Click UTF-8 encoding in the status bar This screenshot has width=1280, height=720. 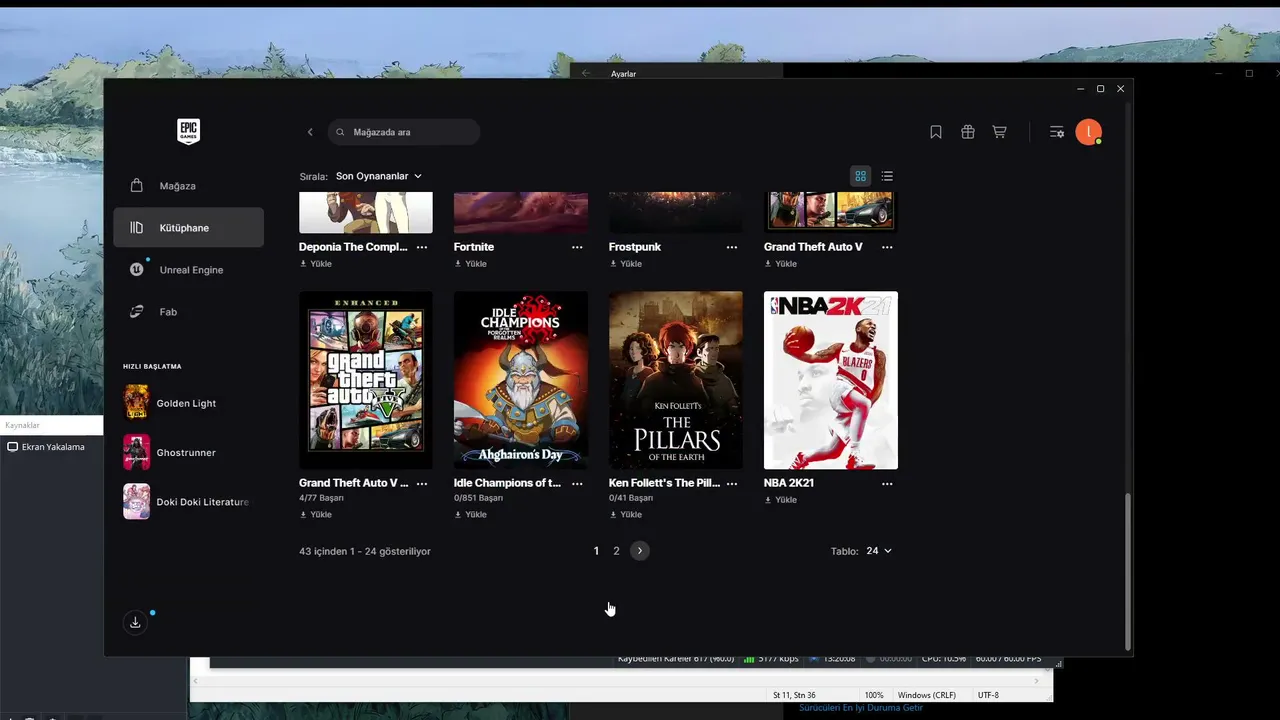pos(988,695)
